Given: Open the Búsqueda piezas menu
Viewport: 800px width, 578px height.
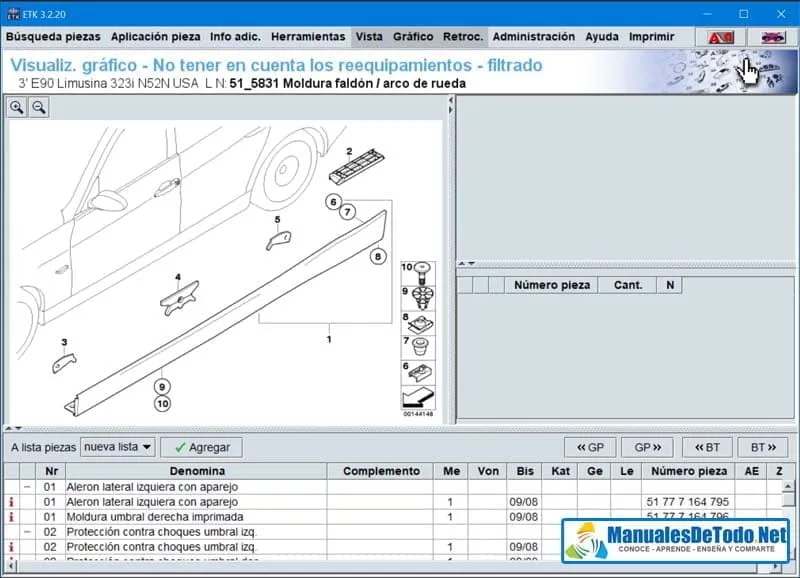Looking at the screenshot, I should (x=53, y=37).
